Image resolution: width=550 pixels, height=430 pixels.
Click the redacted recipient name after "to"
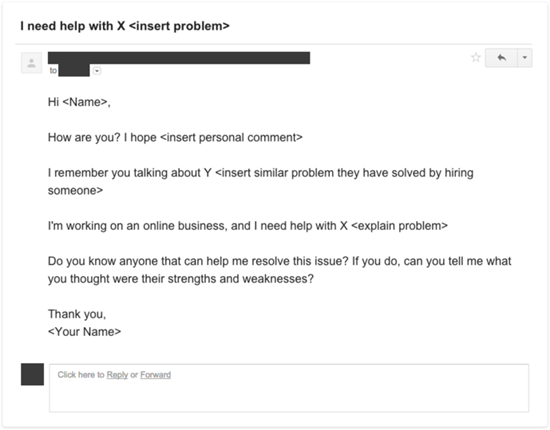tap(74, 70)
